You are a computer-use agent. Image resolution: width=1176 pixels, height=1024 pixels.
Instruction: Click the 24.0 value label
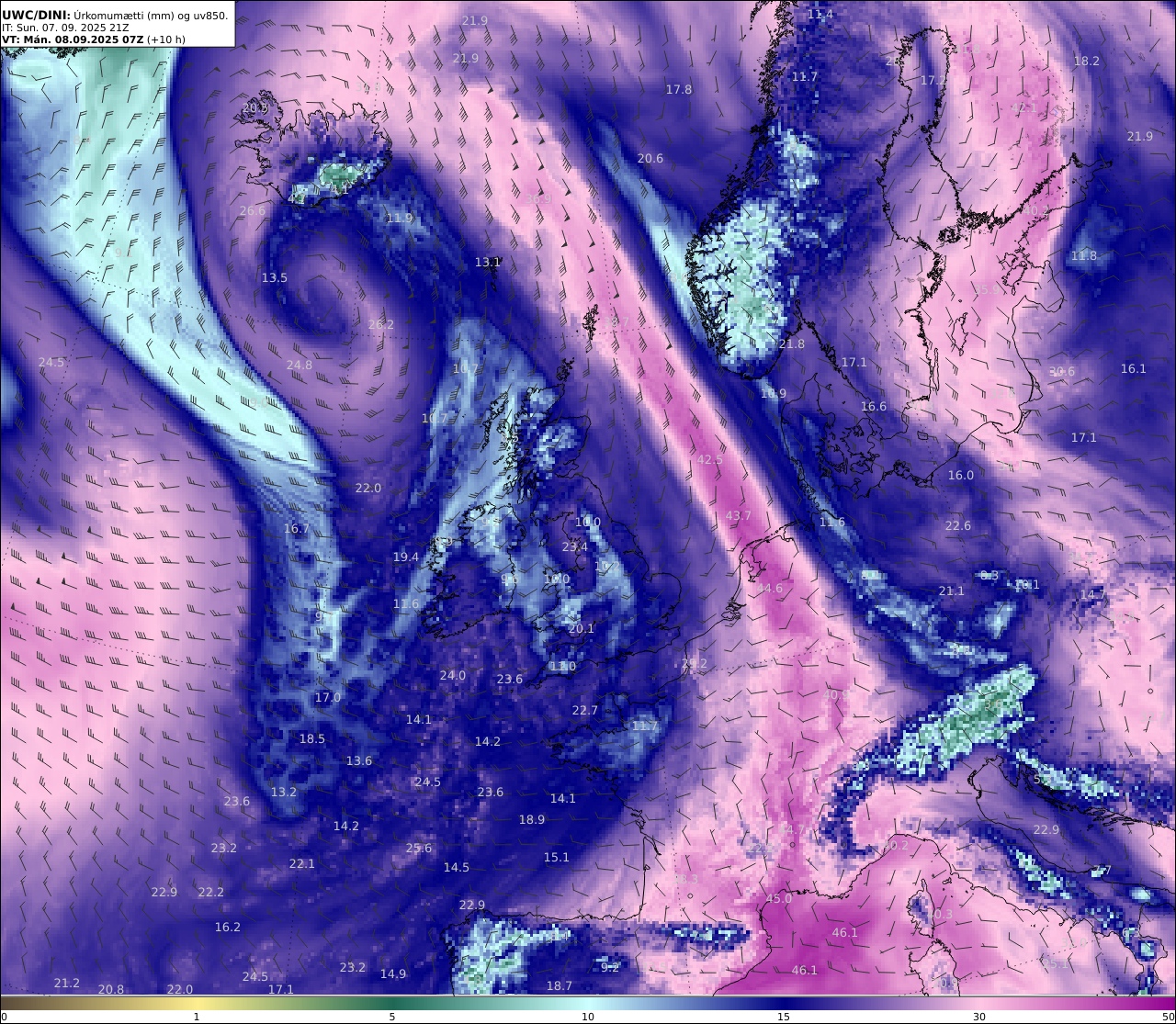[x=453, y=675]
